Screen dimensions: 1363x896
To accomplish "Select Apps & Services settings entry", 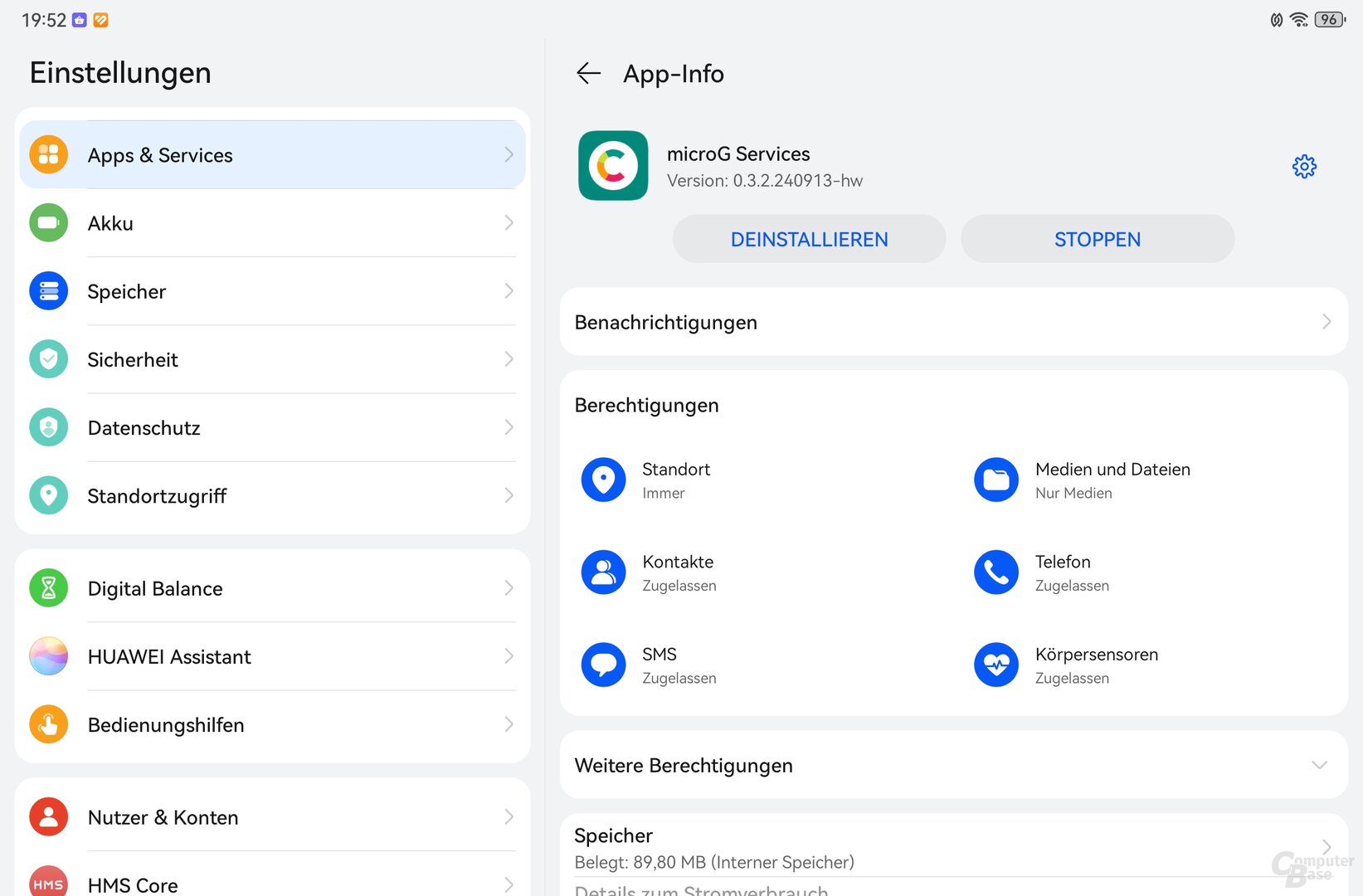I will pyautogui.click(x=272, y=154).
